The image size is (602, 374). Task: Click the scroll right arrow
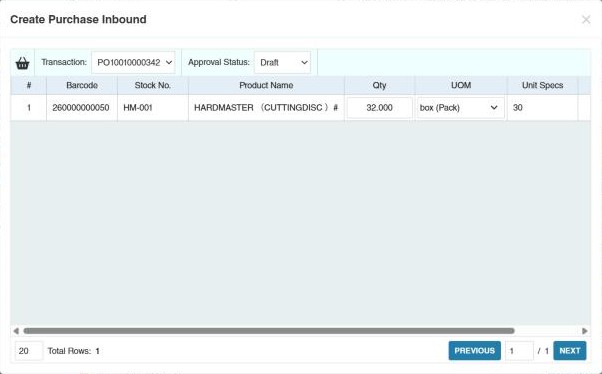point(585,331)
